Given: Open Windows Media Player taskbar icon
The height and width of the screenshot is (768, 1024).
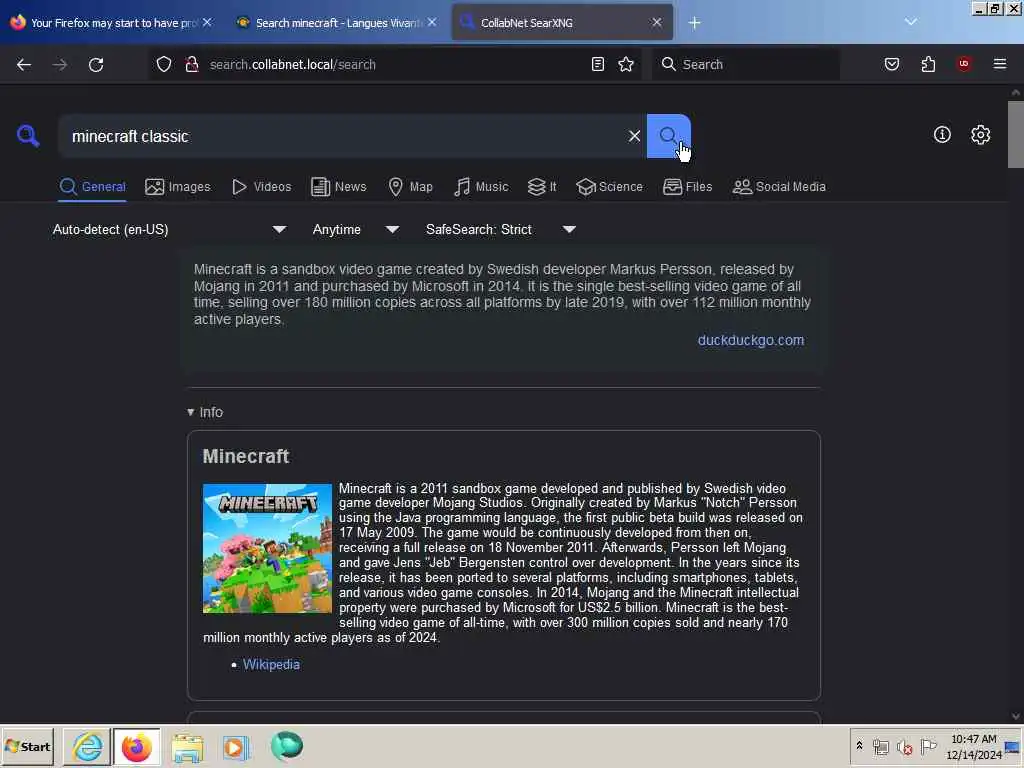Looking at the screenshot, I should (x=236, y=747).
